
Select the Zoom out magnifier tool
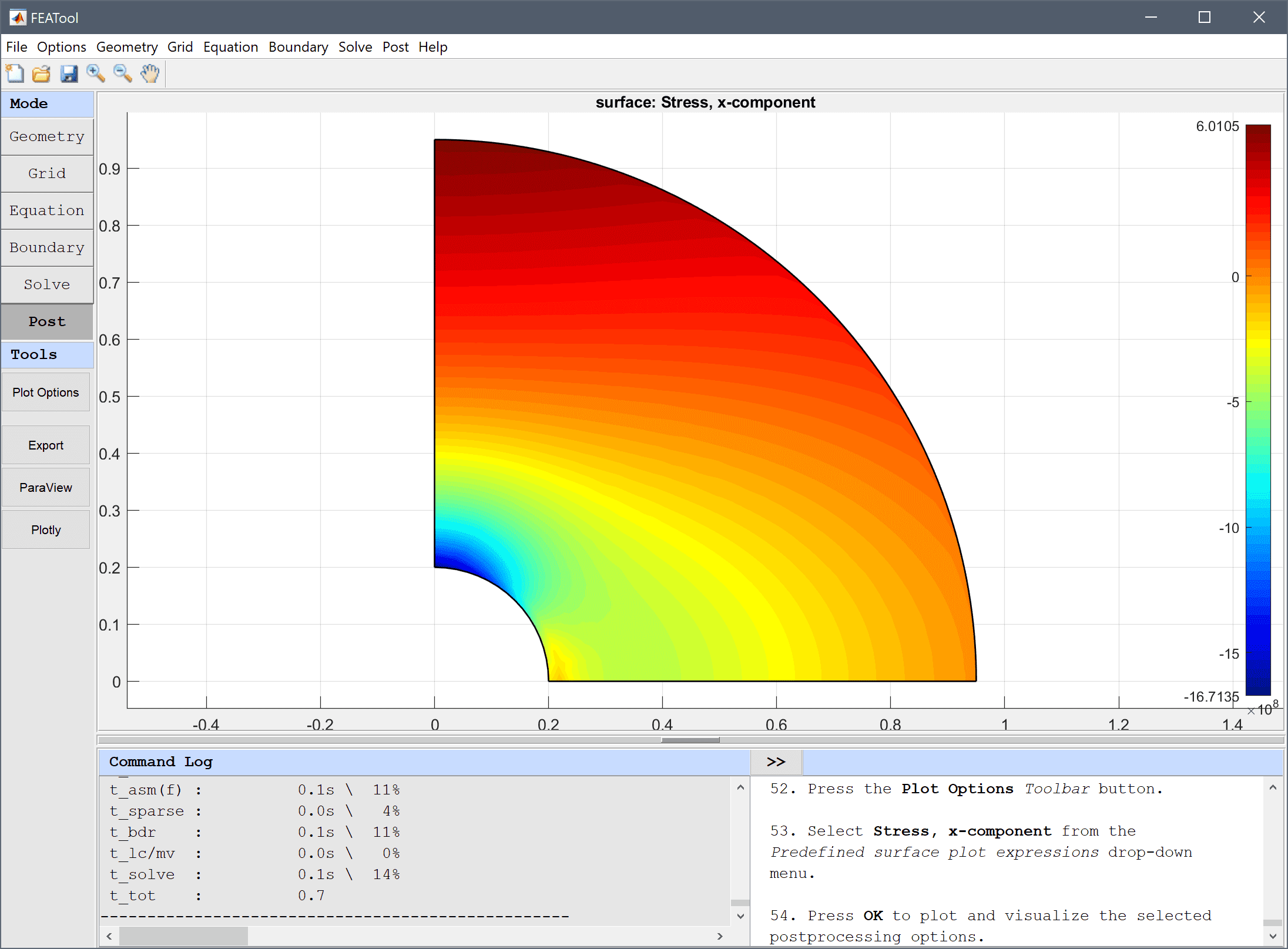123,74
